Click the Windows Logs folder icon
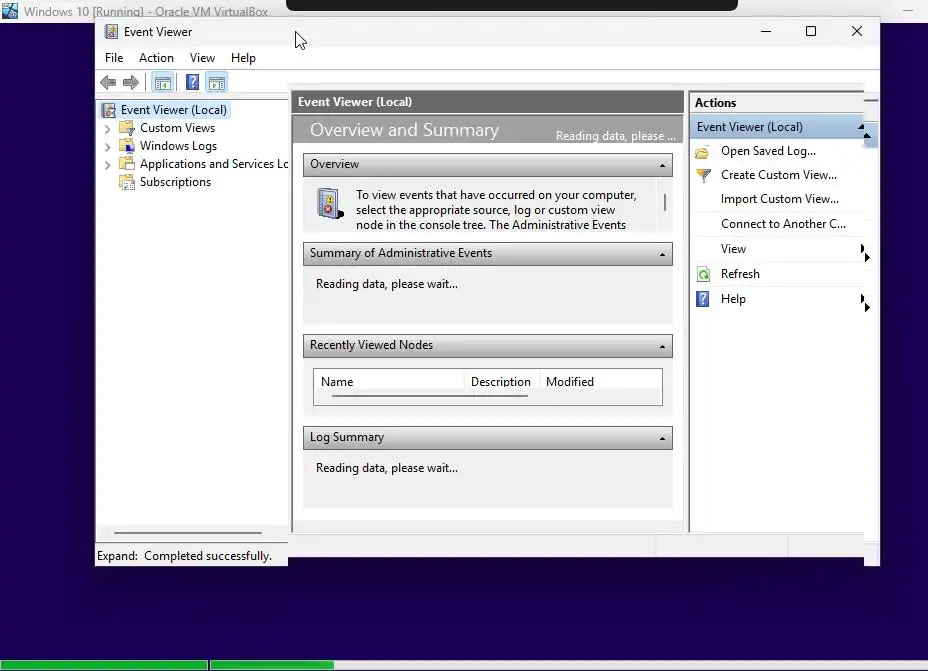The height and width of the screenshot is (671, 928). [127, 146]
